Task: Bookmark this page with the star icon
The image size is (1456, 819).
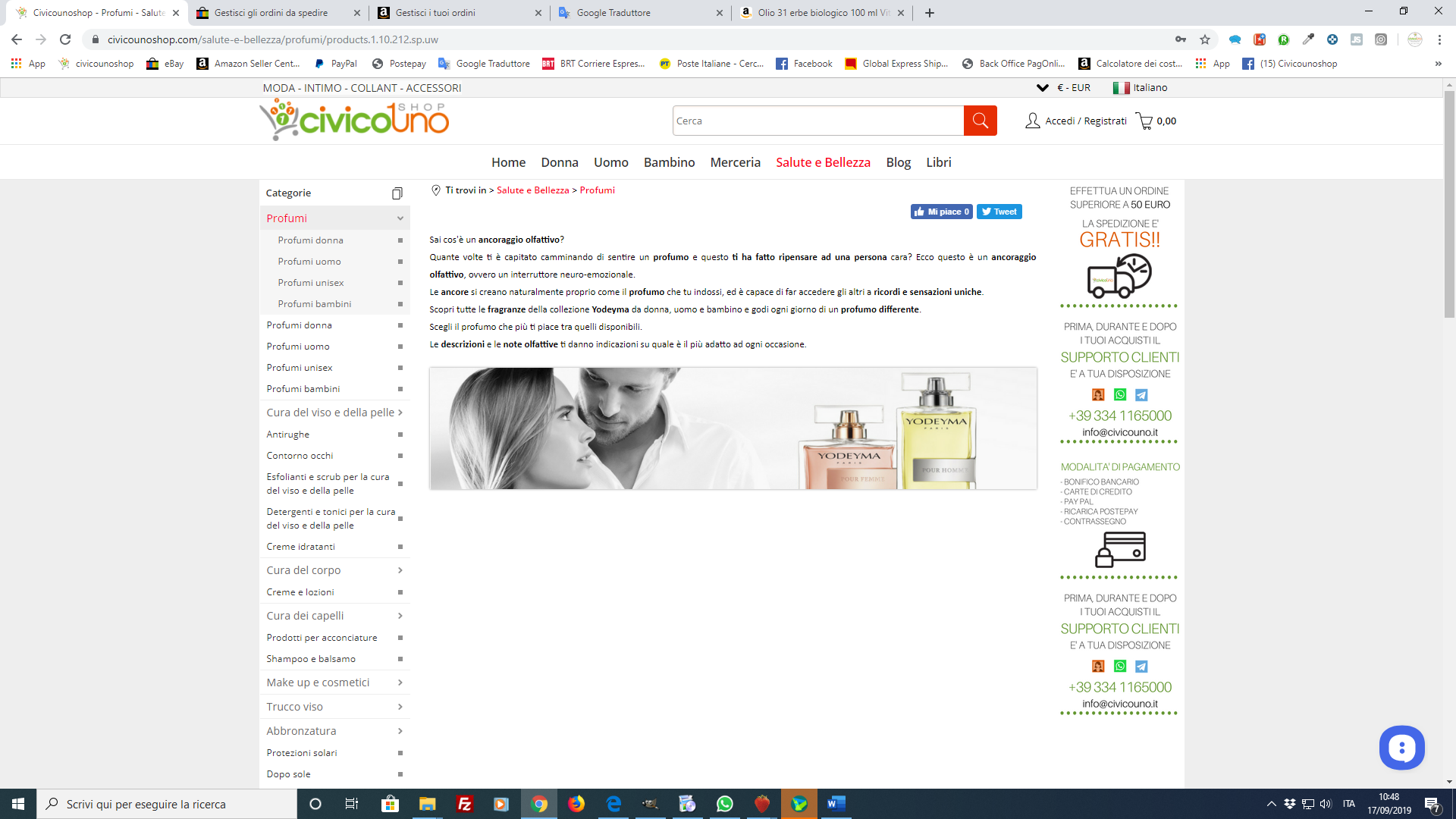Action: coord(1205,39)
